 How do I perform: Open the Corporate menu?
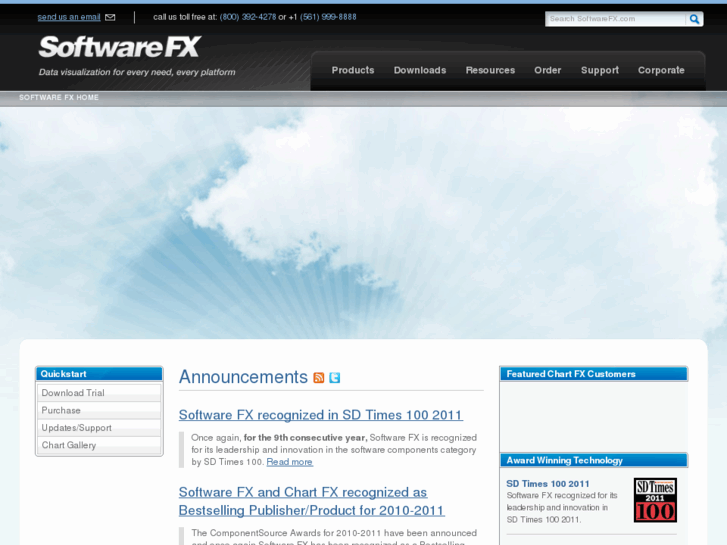click(x=661, y=70)
